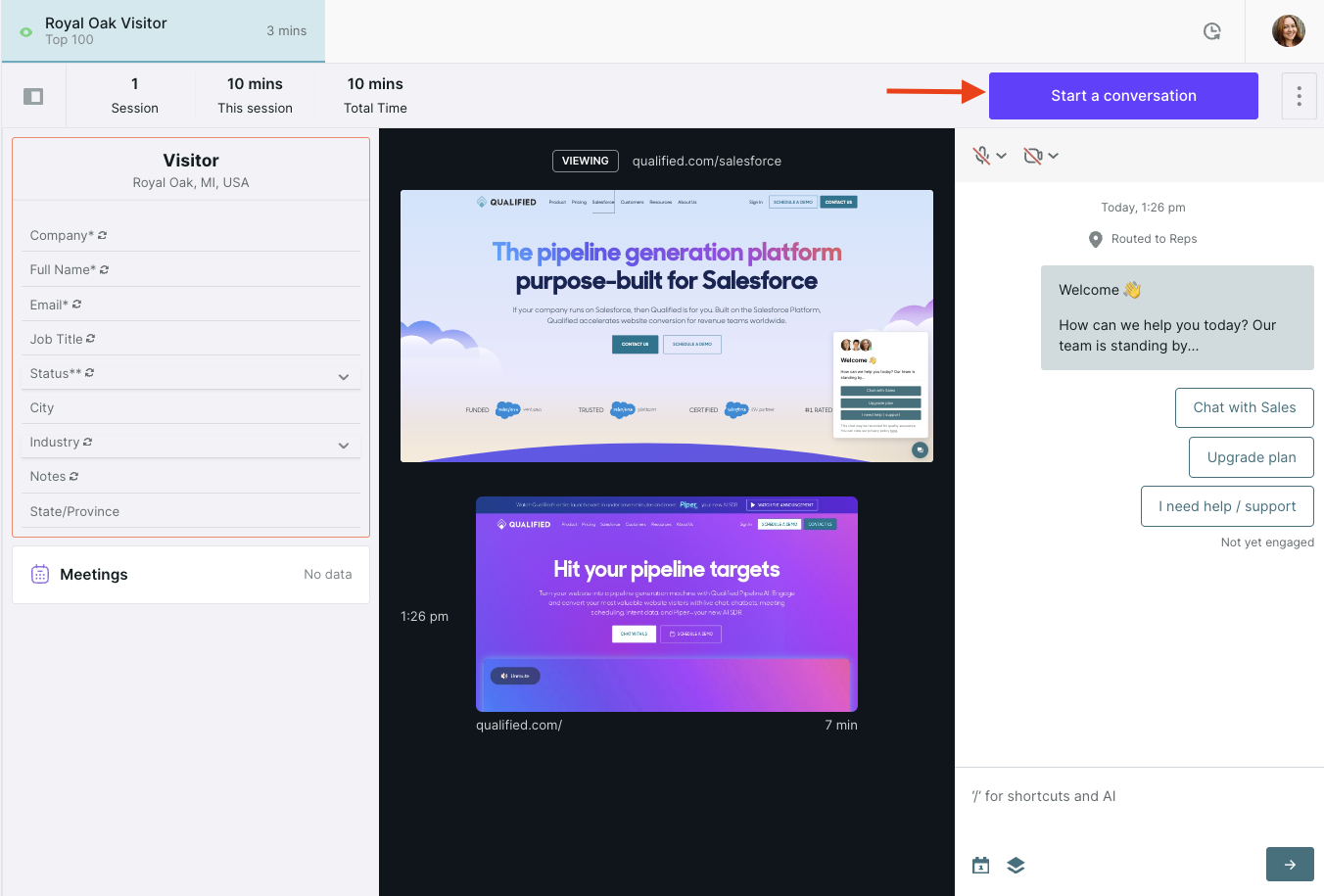Click the sync icon next to Company

click(x=102, y=235)
